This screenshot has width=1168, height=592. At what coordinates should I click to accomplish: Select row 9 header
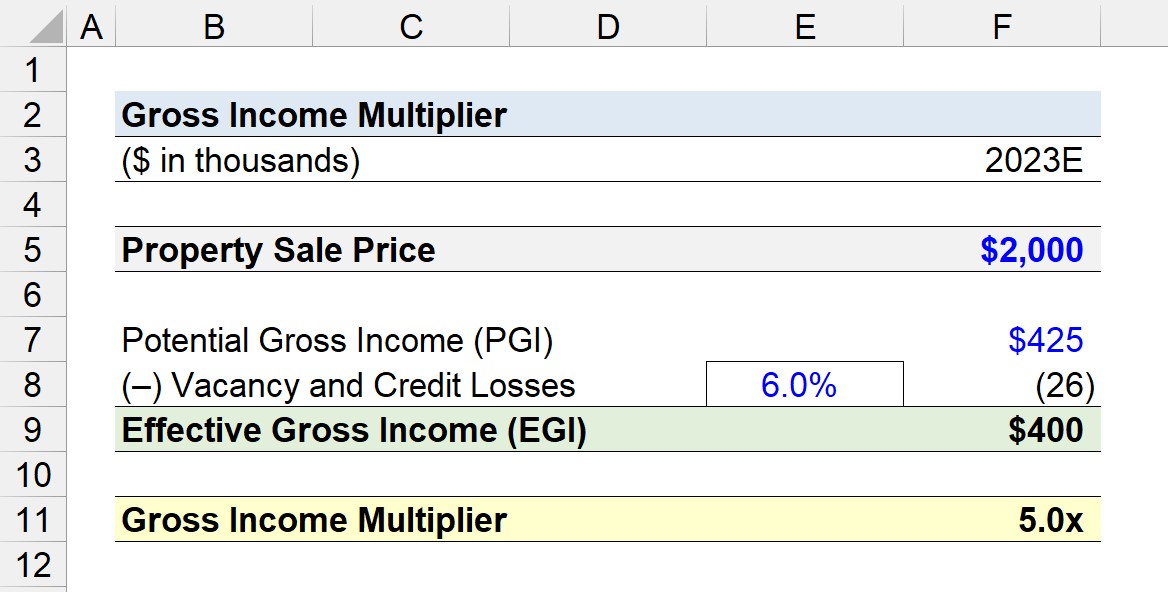33,430
